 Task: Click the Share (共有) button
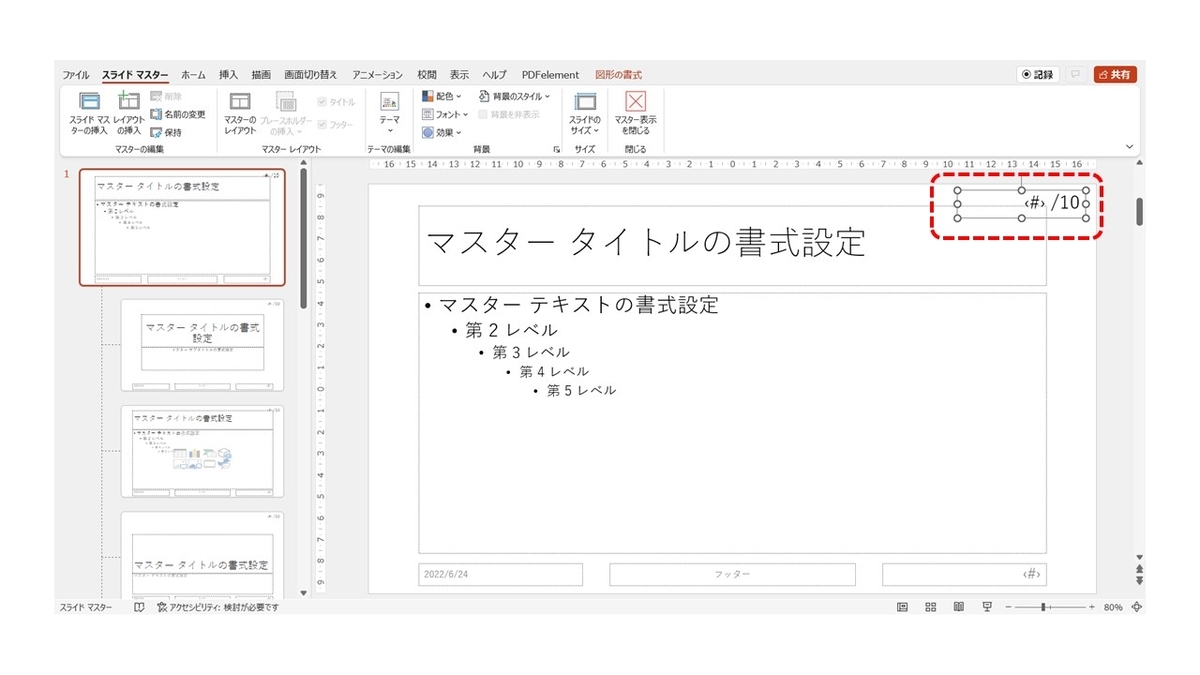click(x=1115, y=75)
